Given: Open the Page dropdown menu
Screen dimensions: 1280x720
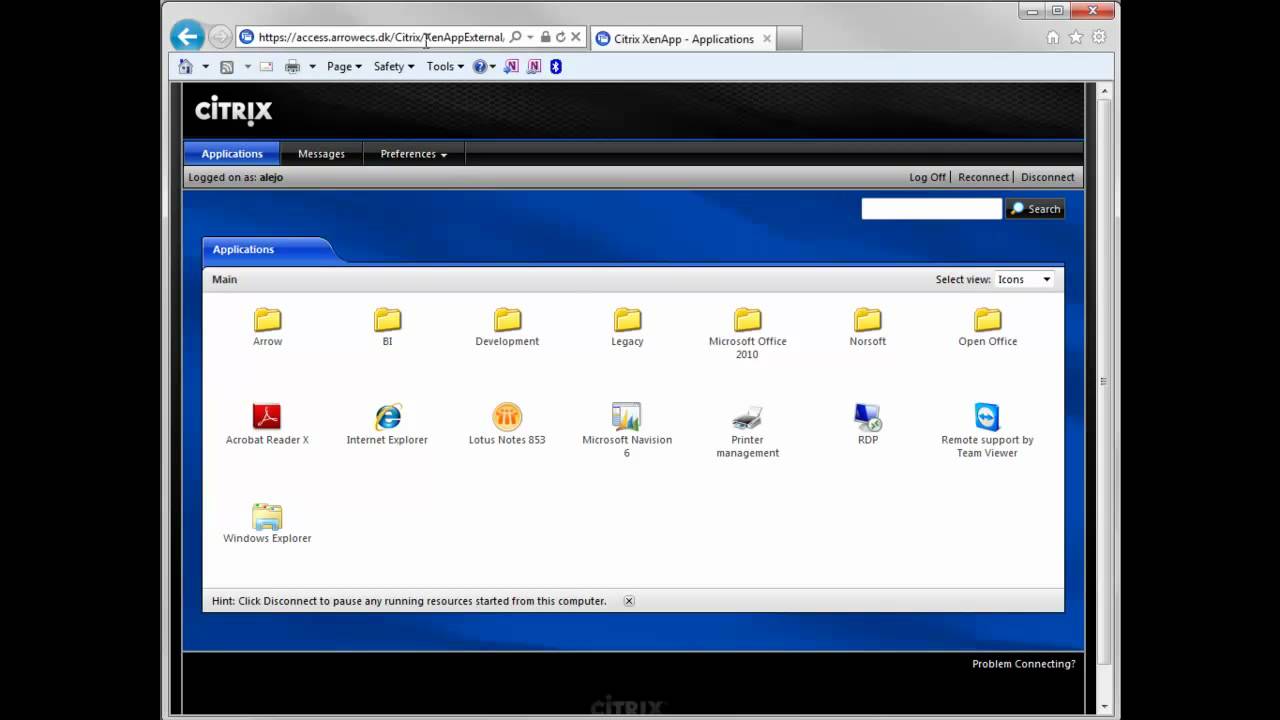Looking at the screenshot, I should click(344, 67).
